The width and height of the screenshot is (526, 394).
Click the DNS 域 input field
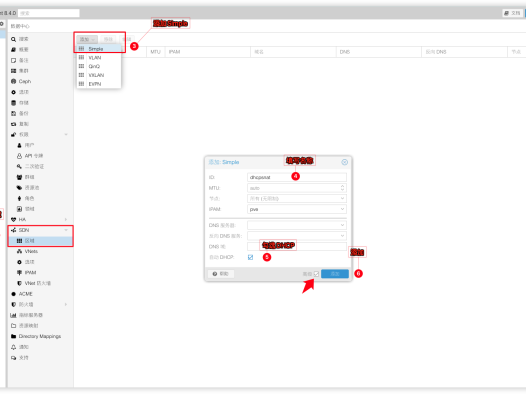(297, 246)
